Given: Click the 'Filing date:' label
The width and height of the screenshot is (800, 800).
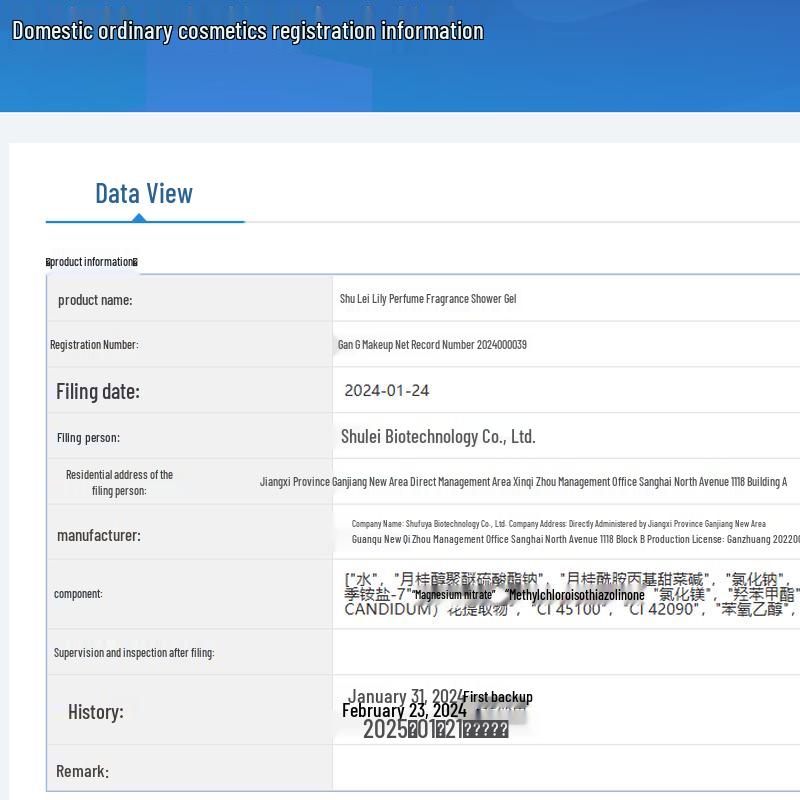Looking at the screenshot, I should click(98, 391).
